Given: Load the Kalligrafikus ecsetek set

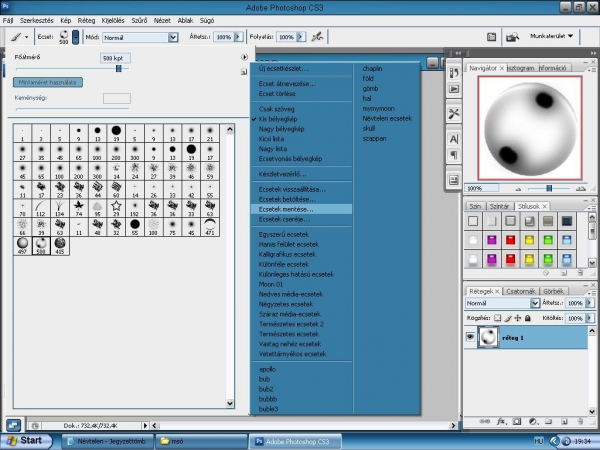Looking at the screenshot, I should tap(287, 254).
